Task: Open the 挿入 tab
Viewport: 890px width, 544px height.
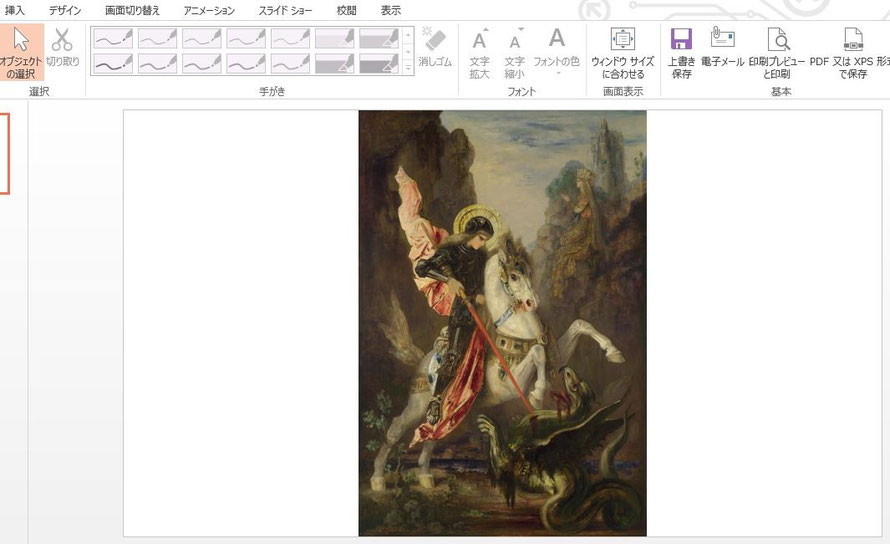Action: pos(14,10)
